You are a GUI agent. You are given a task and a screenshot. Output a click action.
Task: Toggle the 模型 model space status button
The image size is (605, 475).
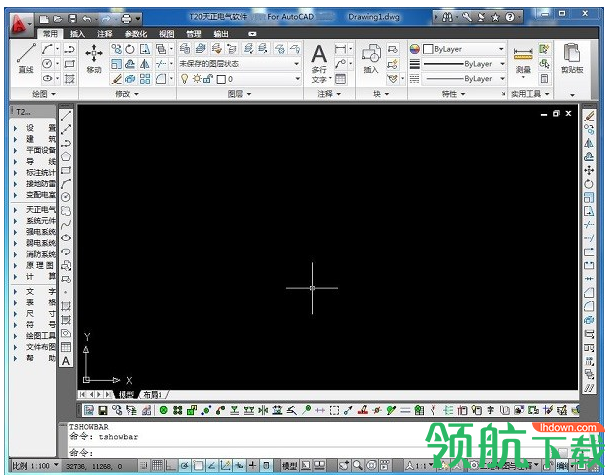[x=289, y=465]
